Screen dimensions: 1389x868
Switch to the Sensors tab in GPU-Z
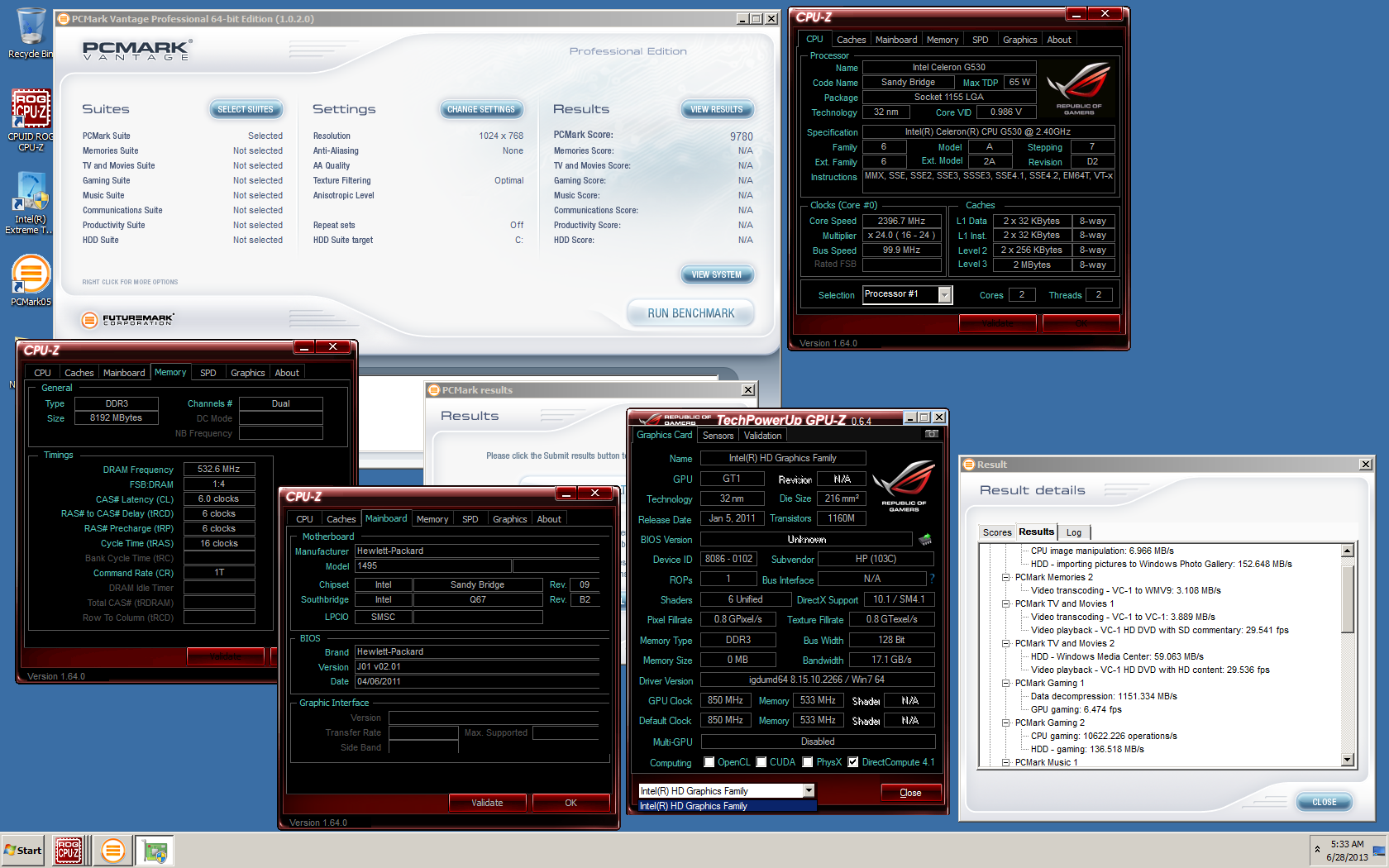(x=718, y=436)
